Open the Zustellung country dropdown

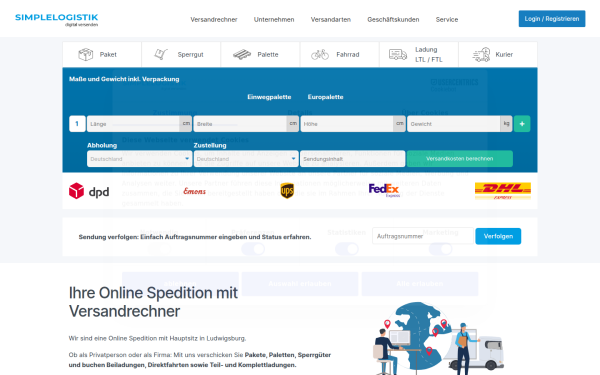pos(246,159)
